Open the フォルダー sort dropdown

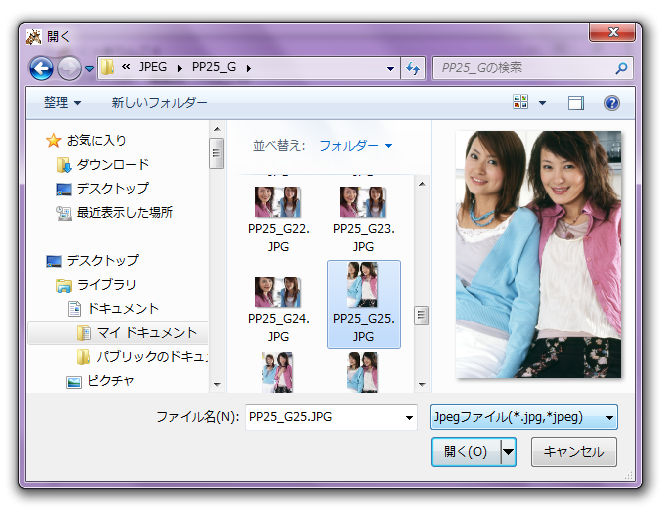point(356,146)
